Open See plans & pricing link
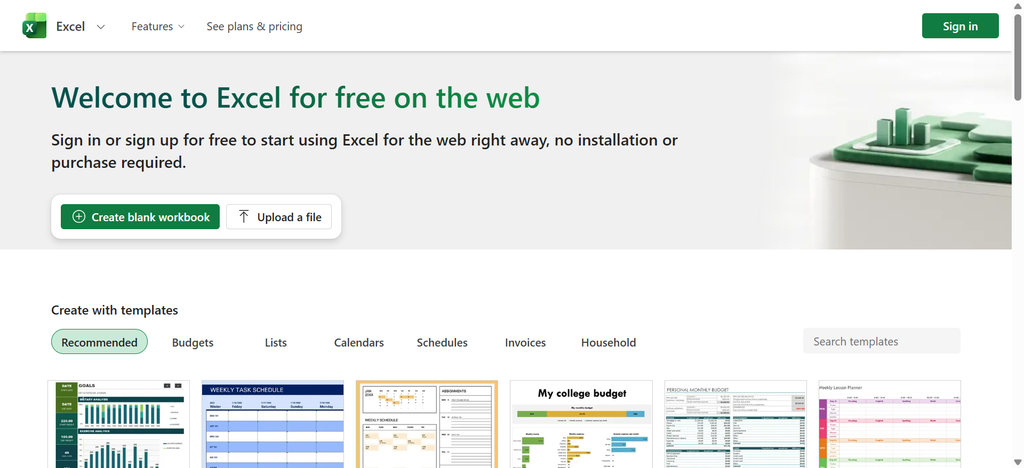The image size is (1024, 468). [254, 26]
